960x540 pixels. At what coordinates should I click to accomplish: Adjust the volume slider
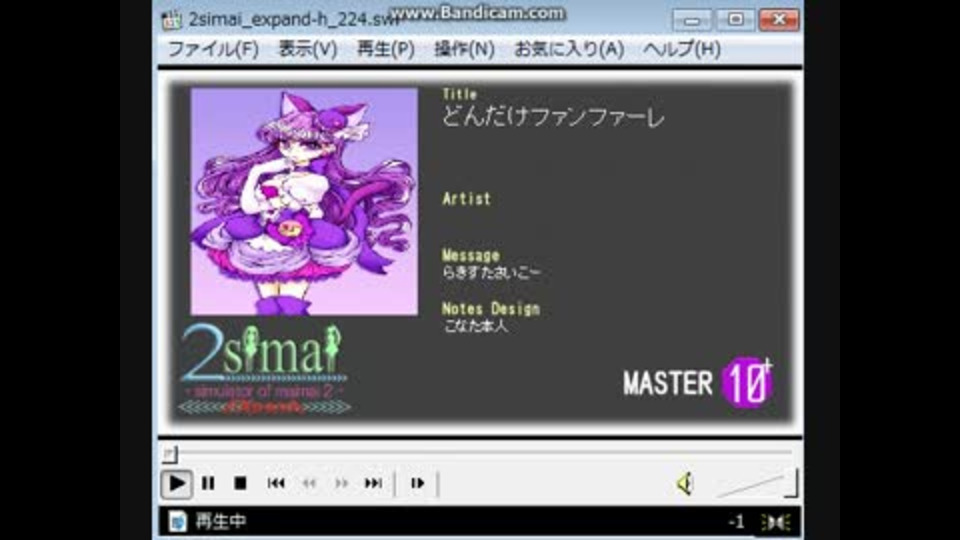pyautogui.click(x=757, y=484)
